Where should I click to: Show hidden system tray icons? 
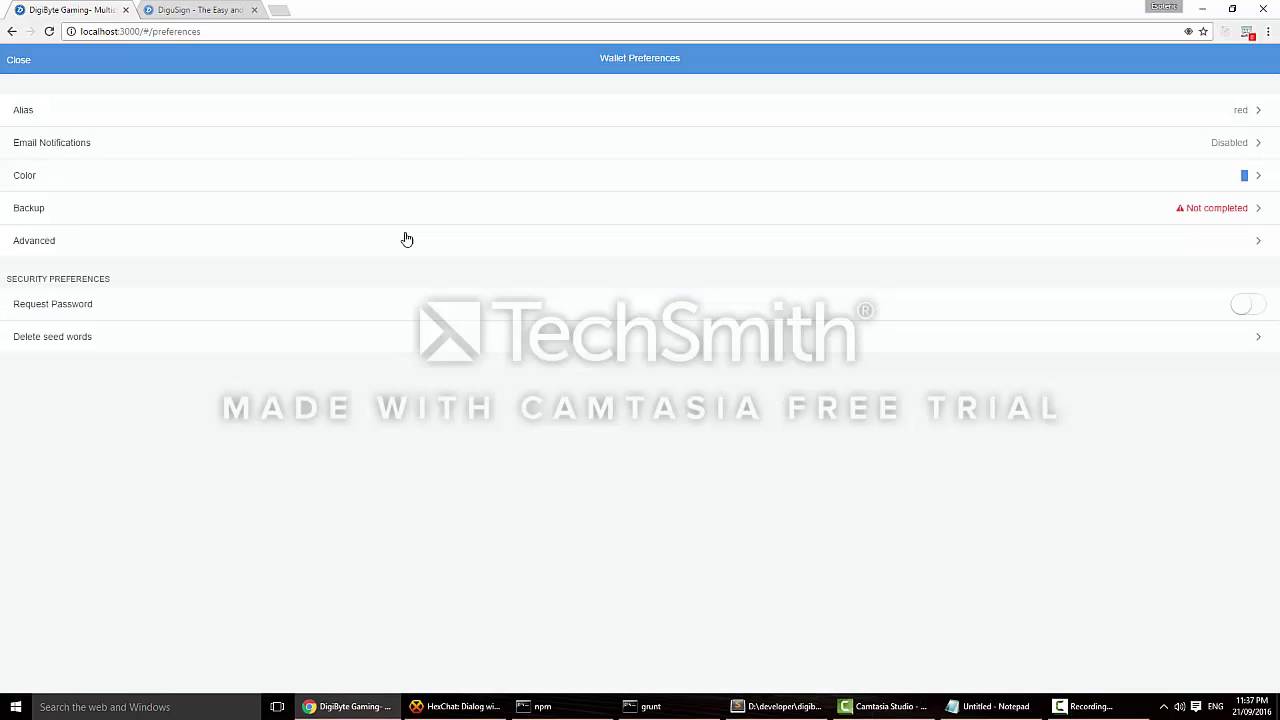[1163, 706]
